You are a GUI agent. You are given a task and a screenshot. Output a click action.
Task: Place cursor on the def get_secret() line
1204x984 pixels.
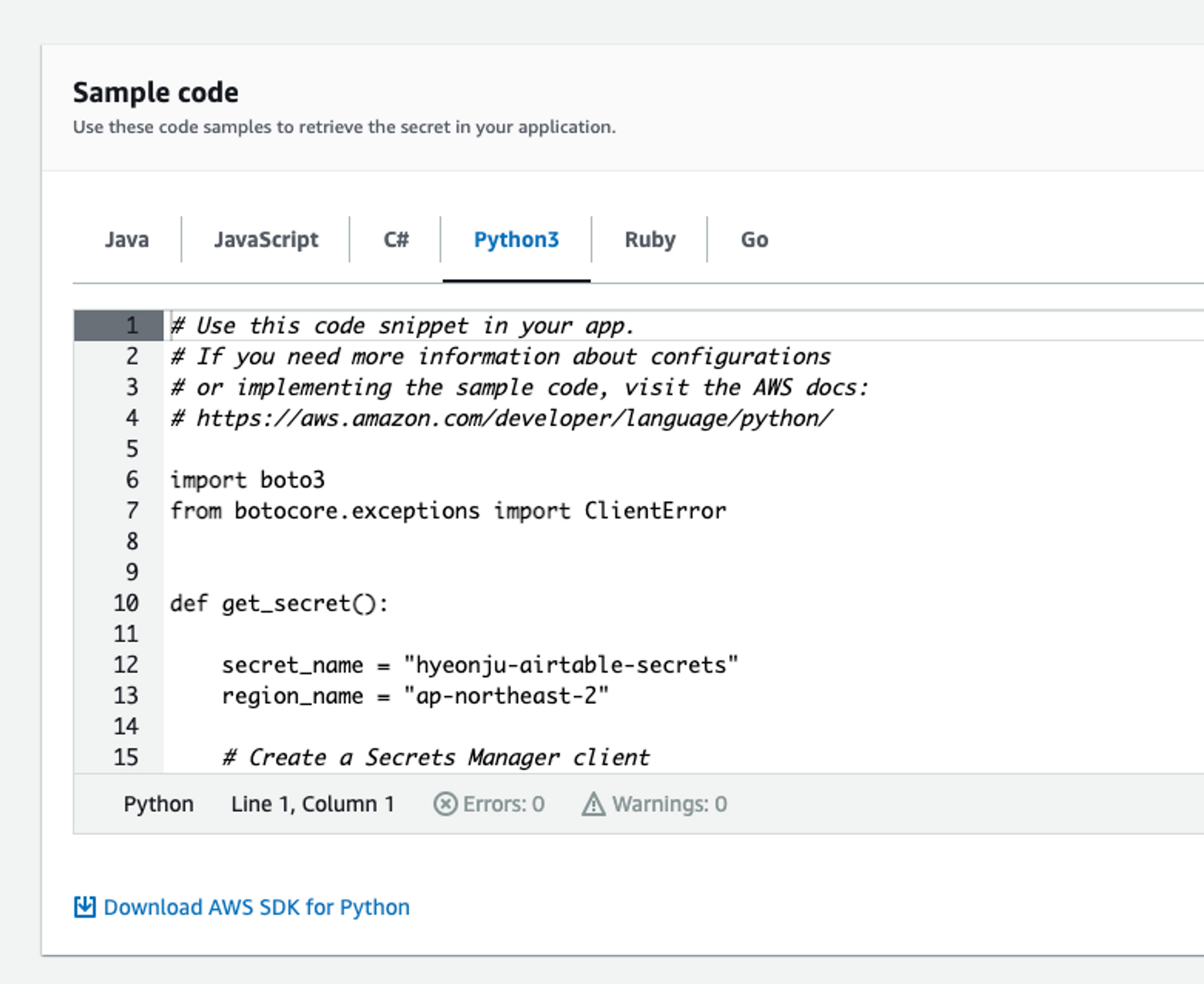(279, 603)
